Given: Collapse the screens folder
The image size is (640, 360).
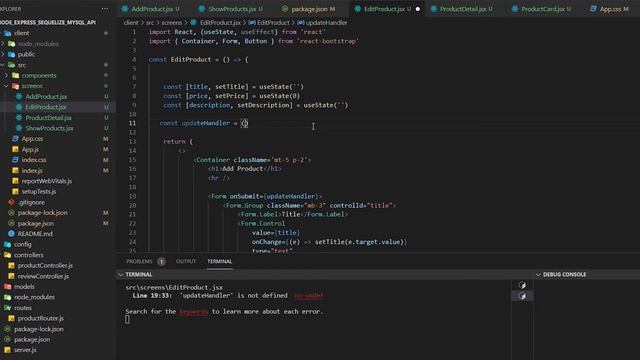Looking at the screenshot, I should click(32, 86).
